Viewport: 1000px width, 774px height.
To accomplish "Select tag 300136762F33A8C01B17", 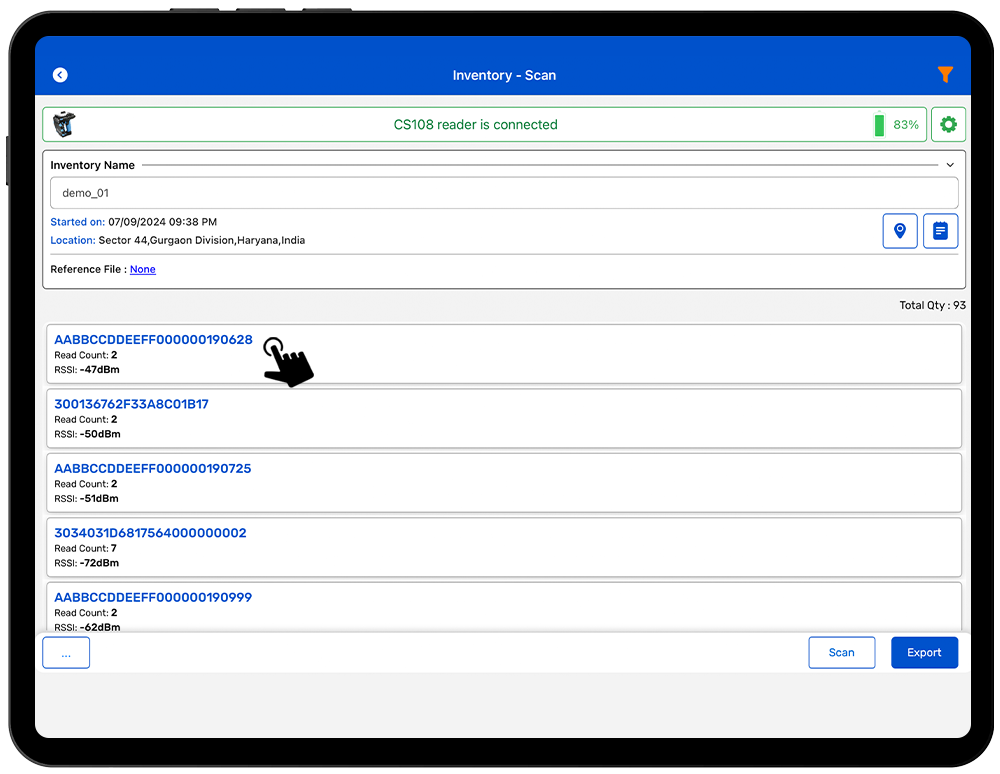I will (131, 405).
